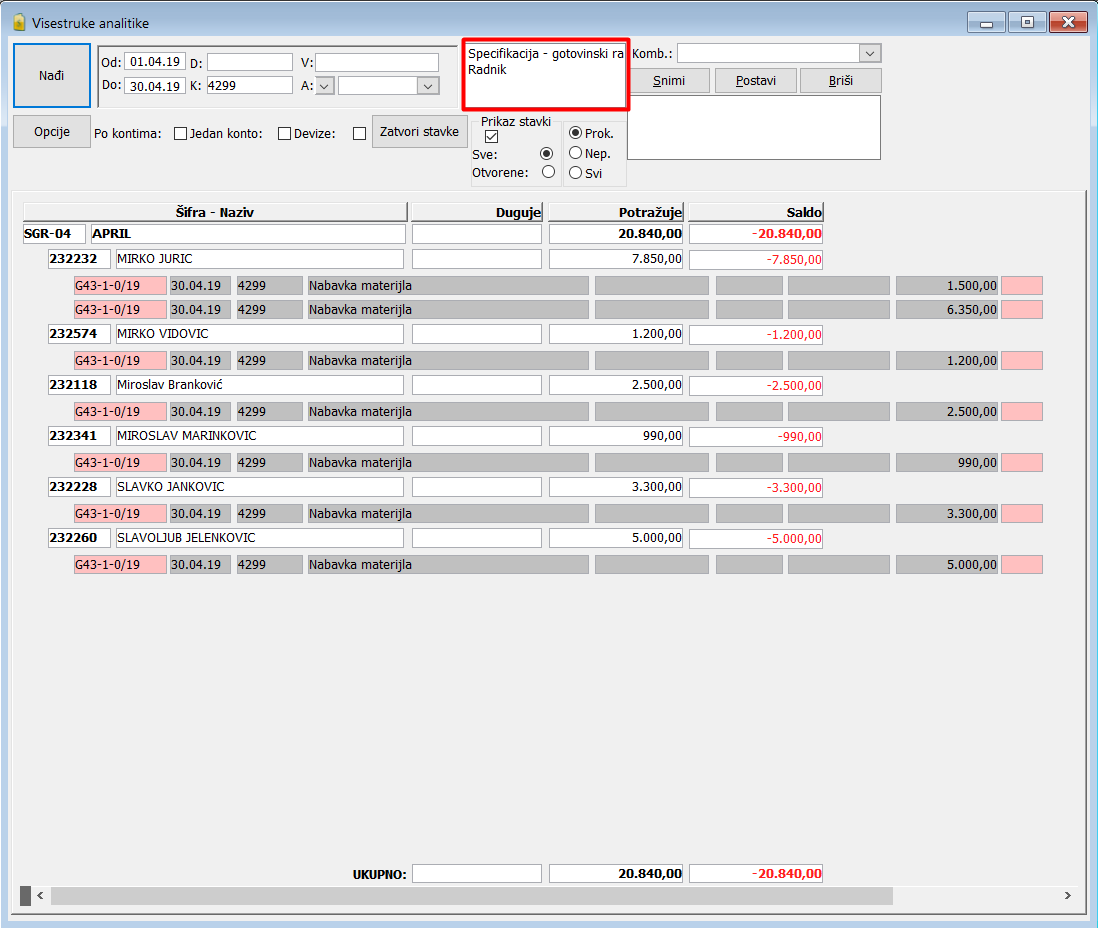Click the pink status cell of 1.500,00 row

point(1022,285)
